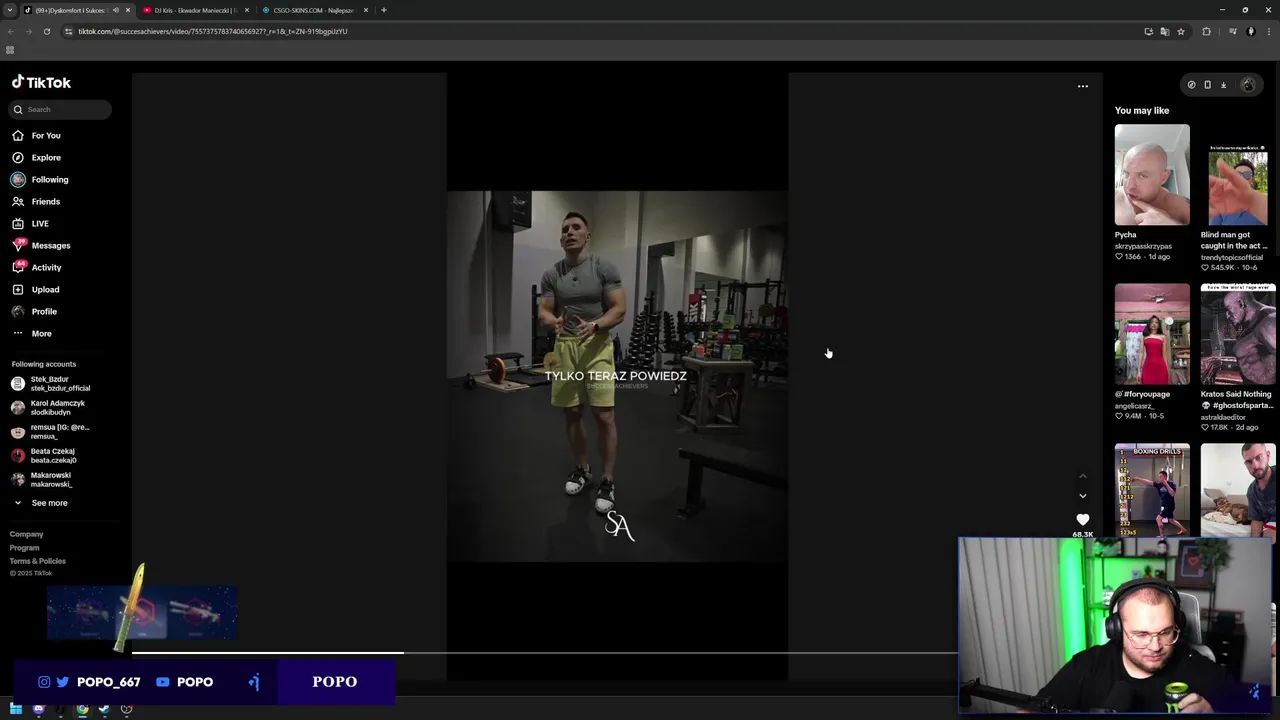Image resolution: width=1280 pixels, height=720 pixels.
Task: Open the Friends section
Action: point(36,201)
